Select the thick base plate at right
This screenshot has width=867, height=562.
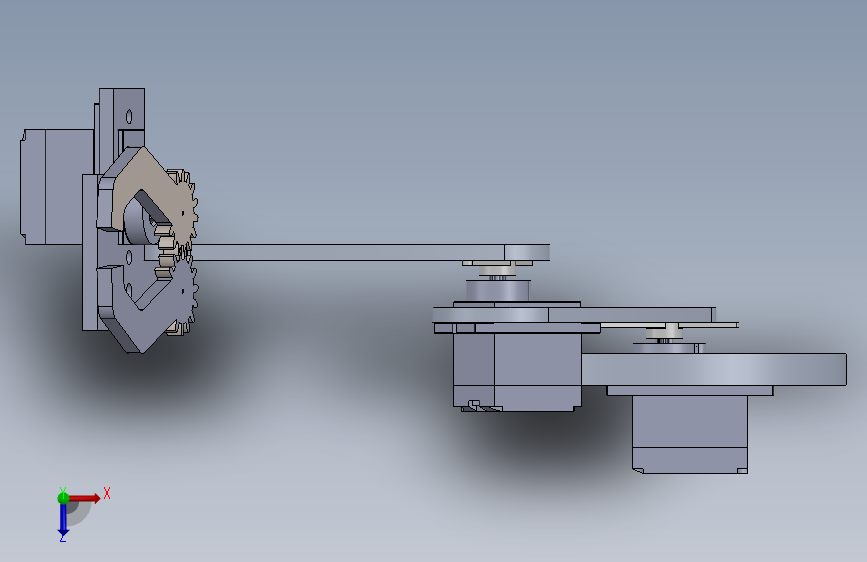click(x=713, y=370)
